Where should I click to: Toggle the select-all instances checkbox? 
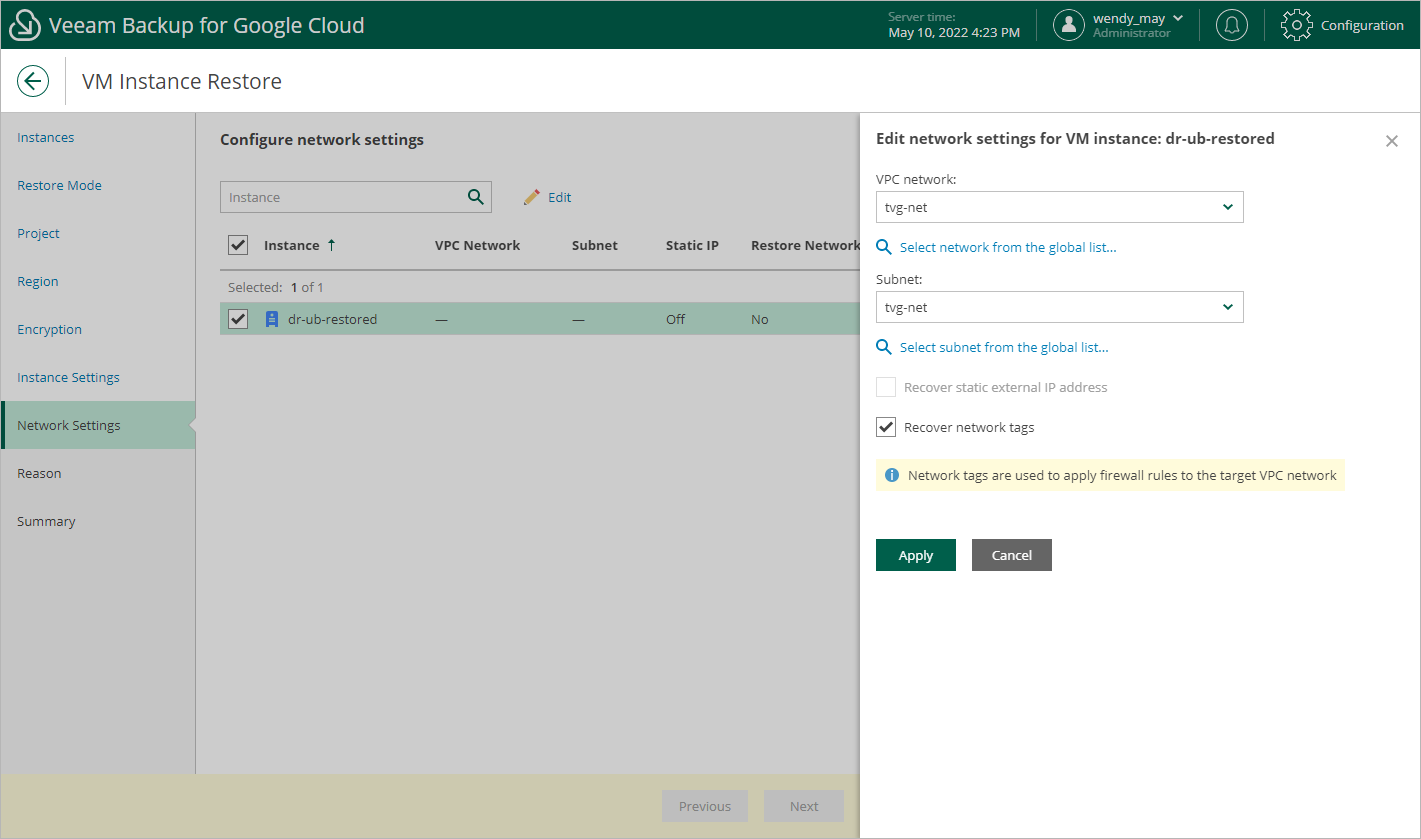[238, 245]
